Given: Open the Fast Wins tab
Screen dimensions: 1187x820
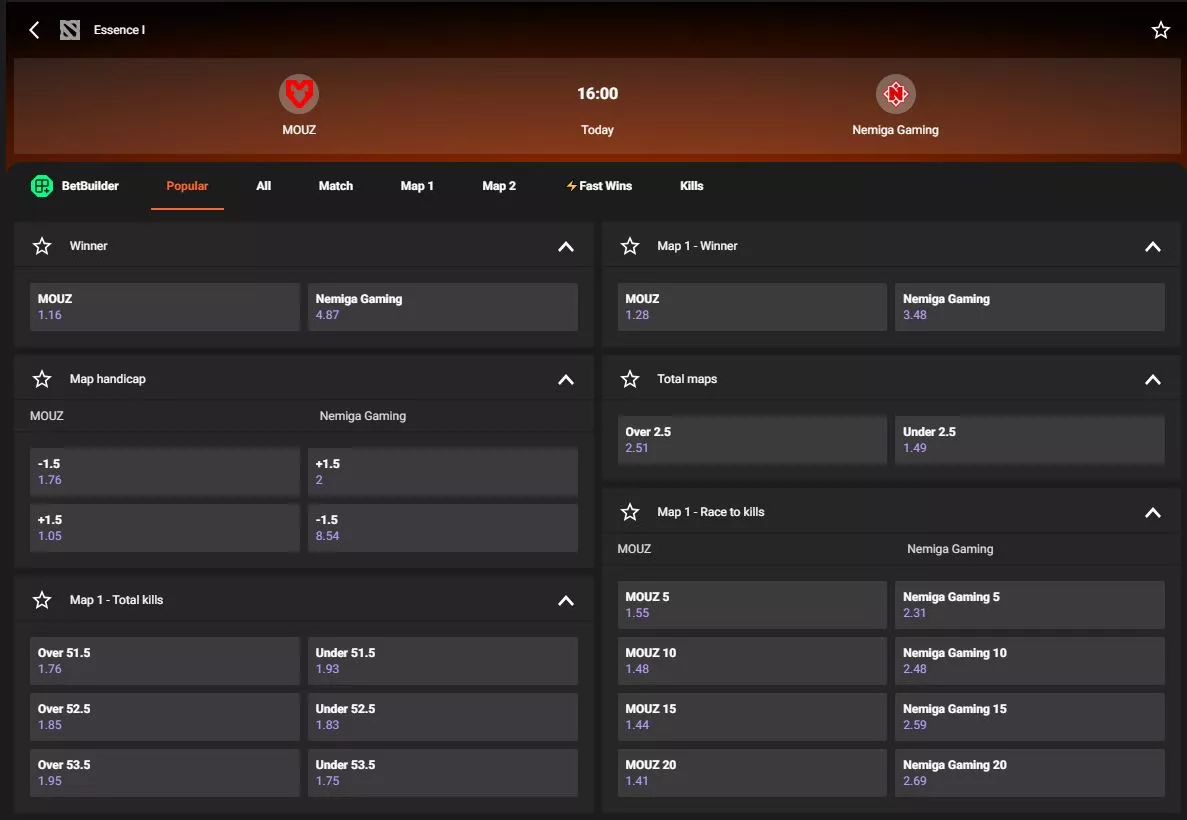Looking at the screenshot, I should pyautogui.click(x=599, y=186).
